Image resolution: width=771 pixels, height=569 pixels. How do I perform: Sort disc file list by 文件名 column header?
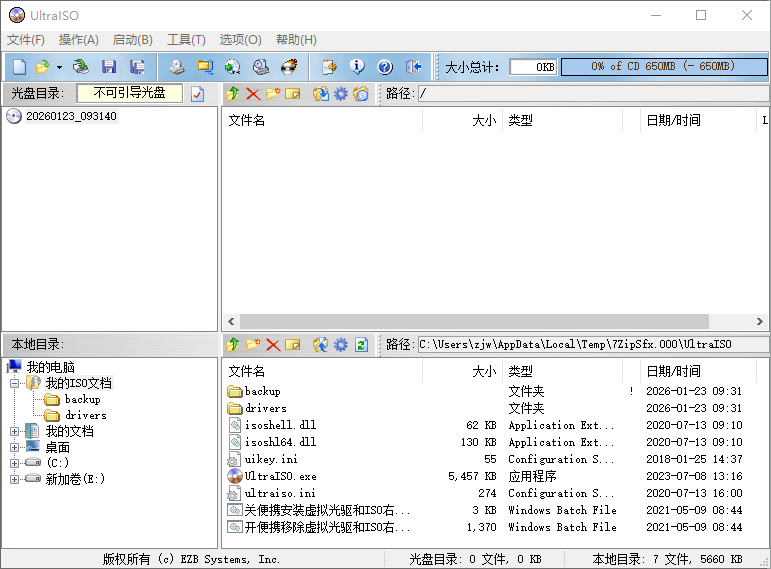323,120
